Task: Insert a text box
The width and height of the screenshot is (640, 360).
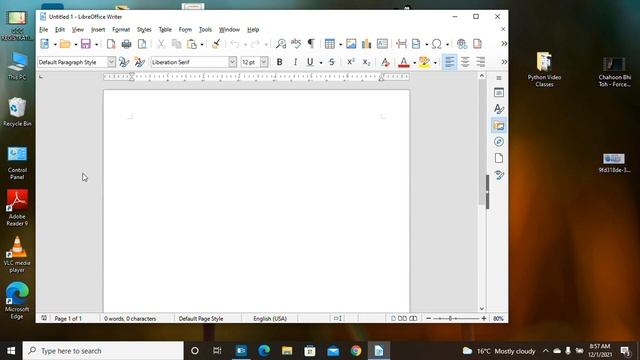Action: pos(382,44)
